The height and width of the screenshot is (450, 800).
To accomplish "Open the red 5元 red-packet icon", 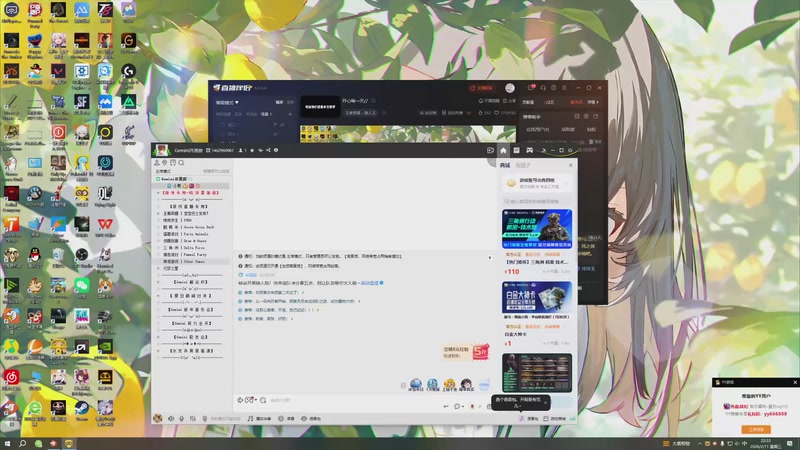I will [x=480, y=352].
